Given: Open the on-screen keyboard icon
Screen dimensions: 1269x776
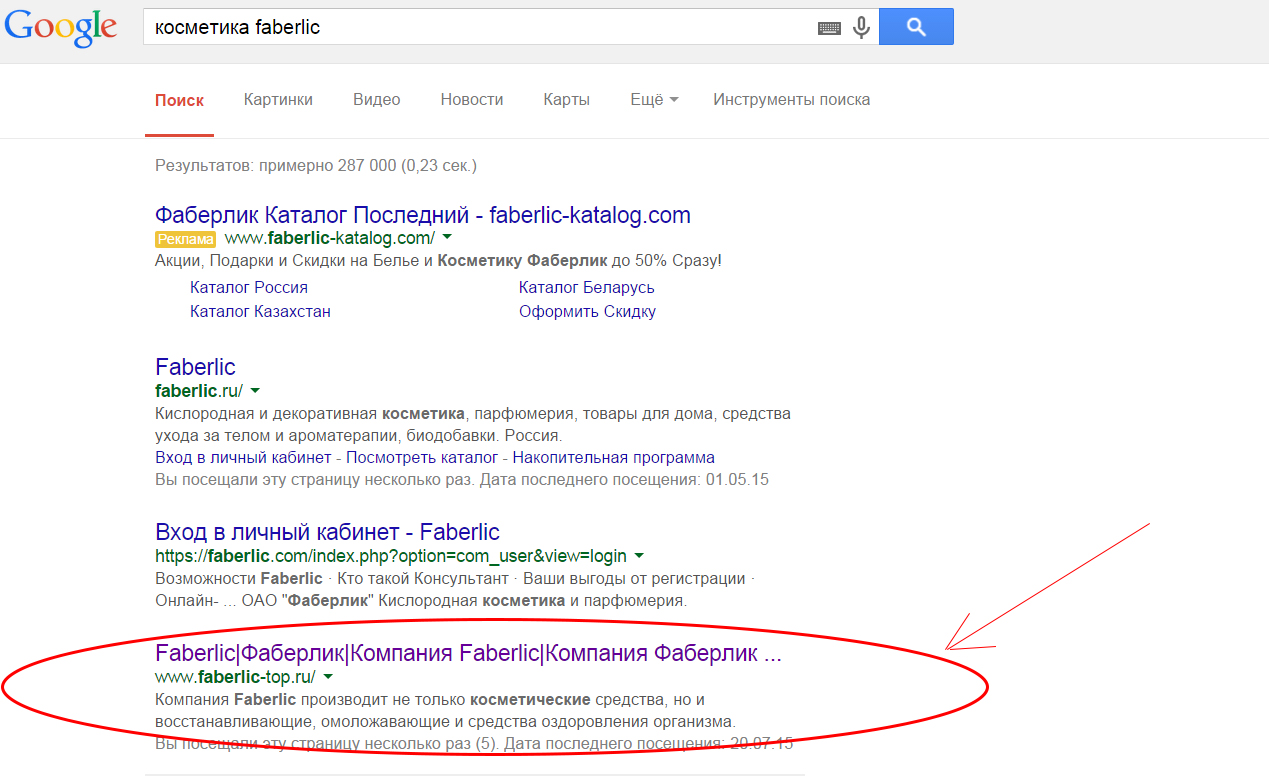Looking at the screenshot, I should pos(829,28).
